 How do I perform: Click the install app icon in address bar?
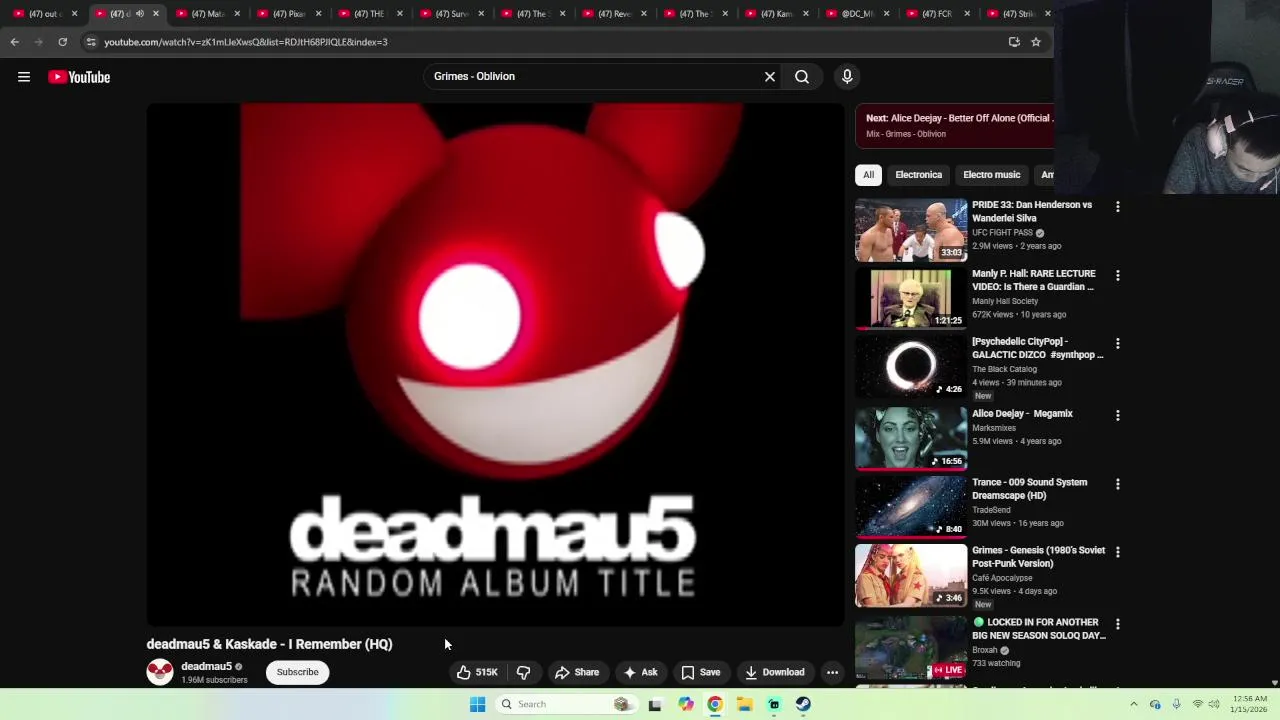(x=1014, y=42)
